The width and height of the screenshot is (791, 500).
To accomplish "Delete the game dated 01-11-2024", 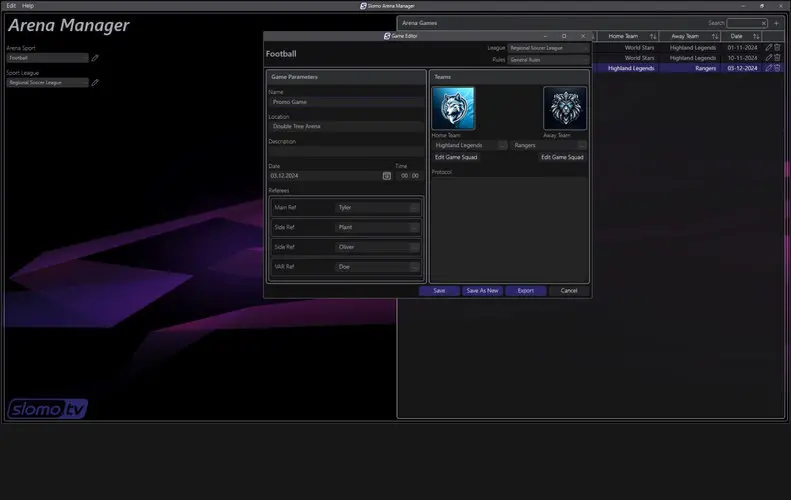I will (777, 46).
